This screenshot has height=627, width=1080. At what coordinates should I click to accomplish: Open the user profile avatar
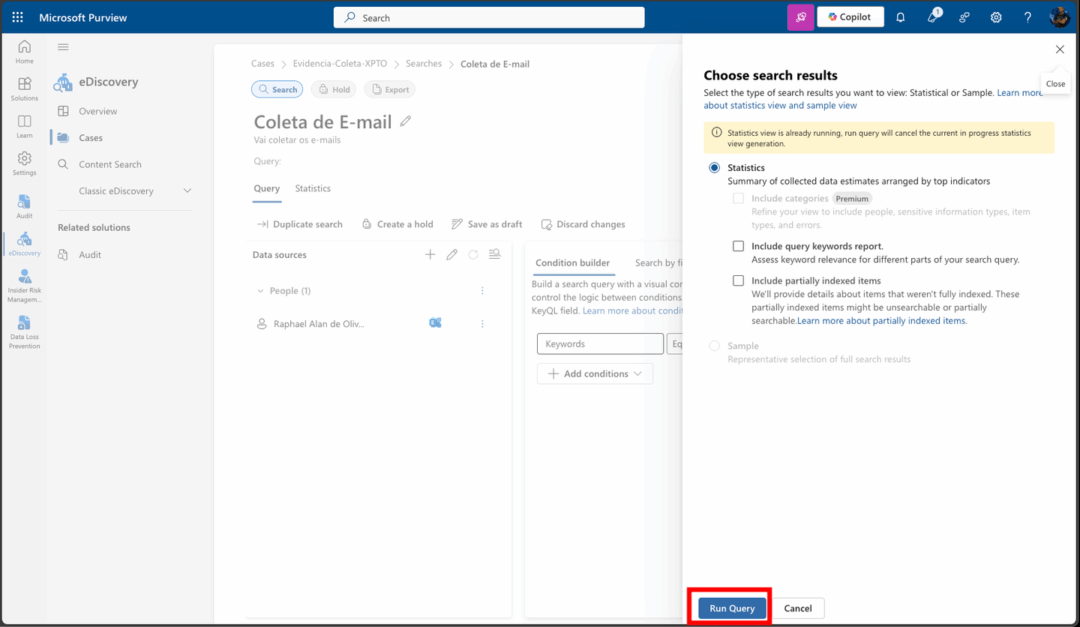click(x=1059, y=17)
